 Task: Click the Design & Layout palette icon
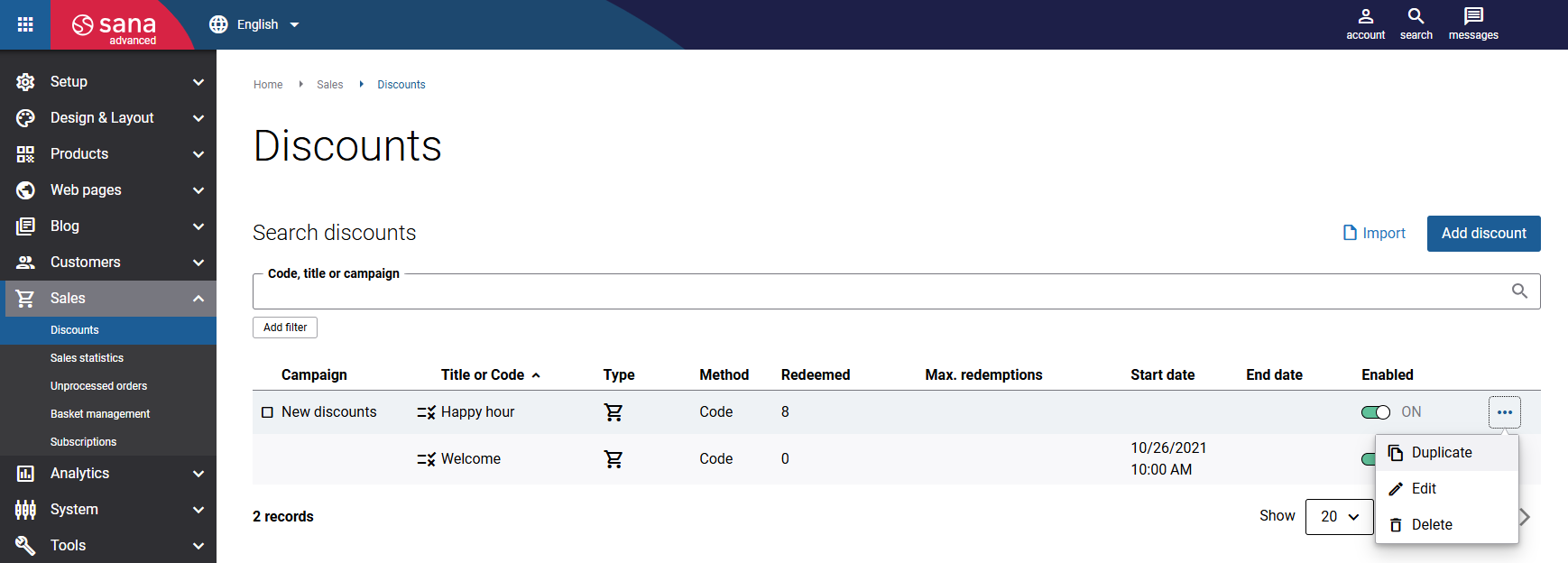tap(25, 118)
